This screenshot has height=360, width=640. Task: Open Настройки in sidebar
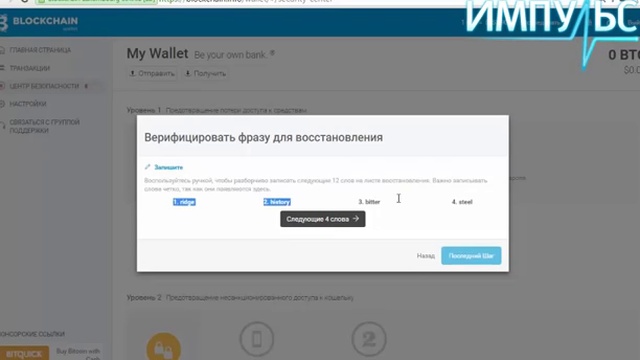(x=28, y=104)
